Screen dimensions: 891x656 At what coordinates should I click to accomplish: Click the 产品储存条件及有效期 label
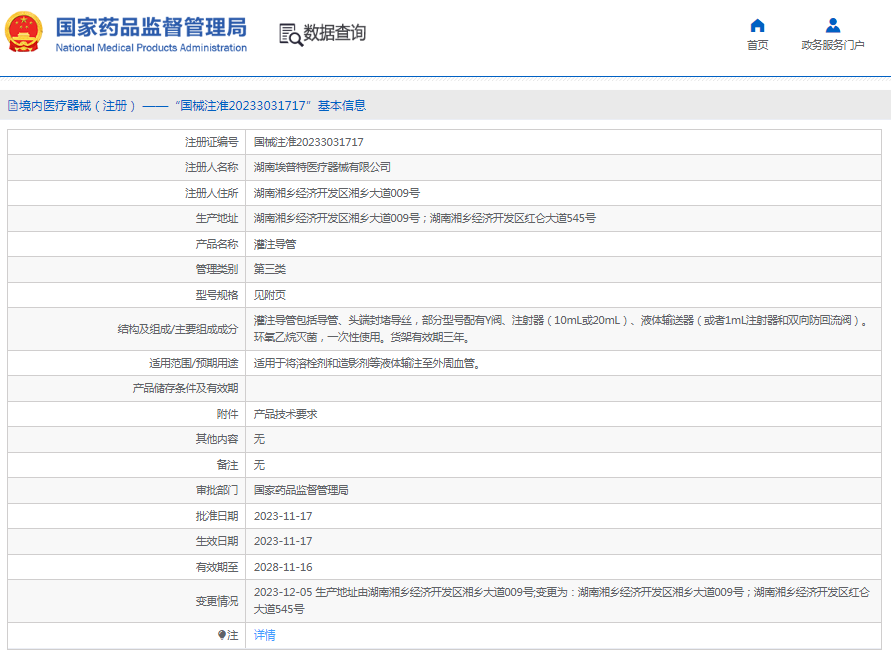185,388
